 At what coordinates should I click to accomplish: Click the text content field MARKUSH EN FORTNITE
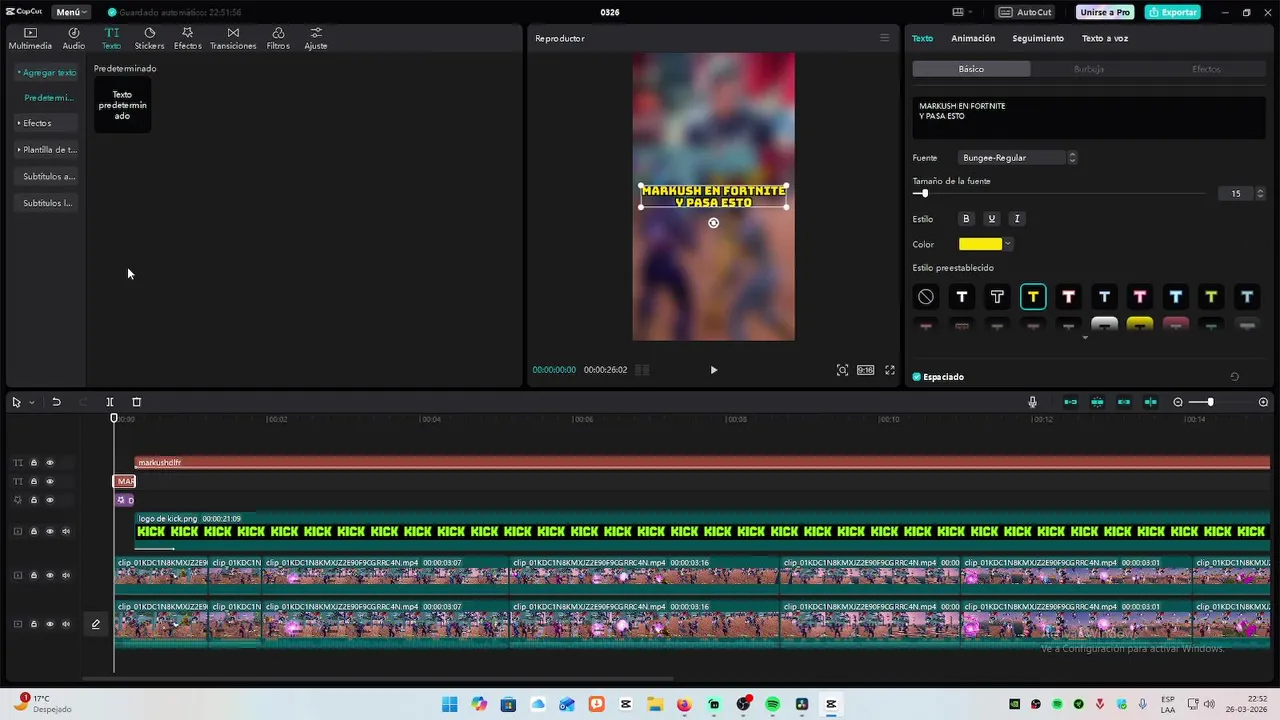(1089, 117)
